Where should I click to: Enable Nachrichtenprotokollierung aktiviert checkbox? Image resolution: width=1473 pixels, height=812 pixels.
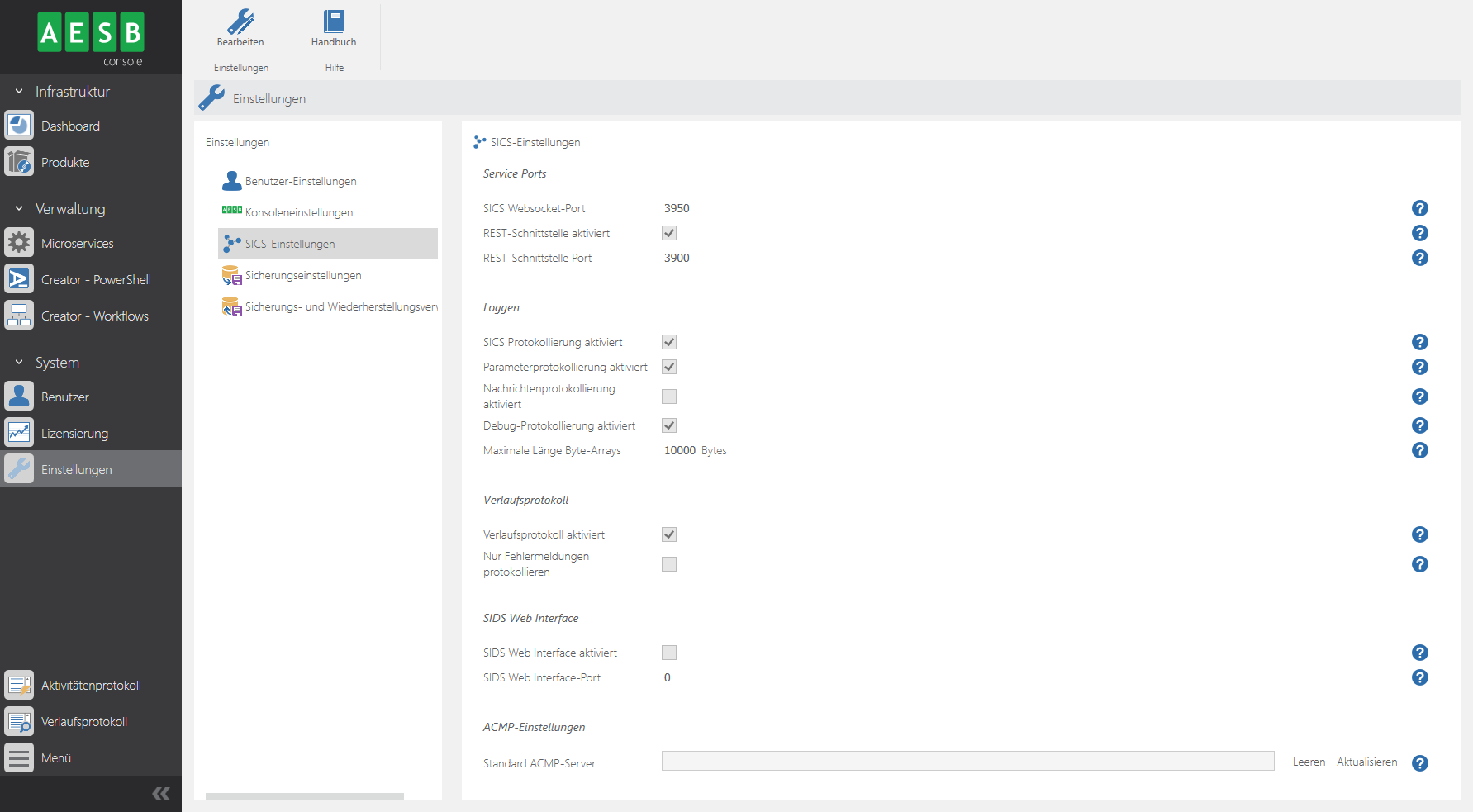[669, 397]
